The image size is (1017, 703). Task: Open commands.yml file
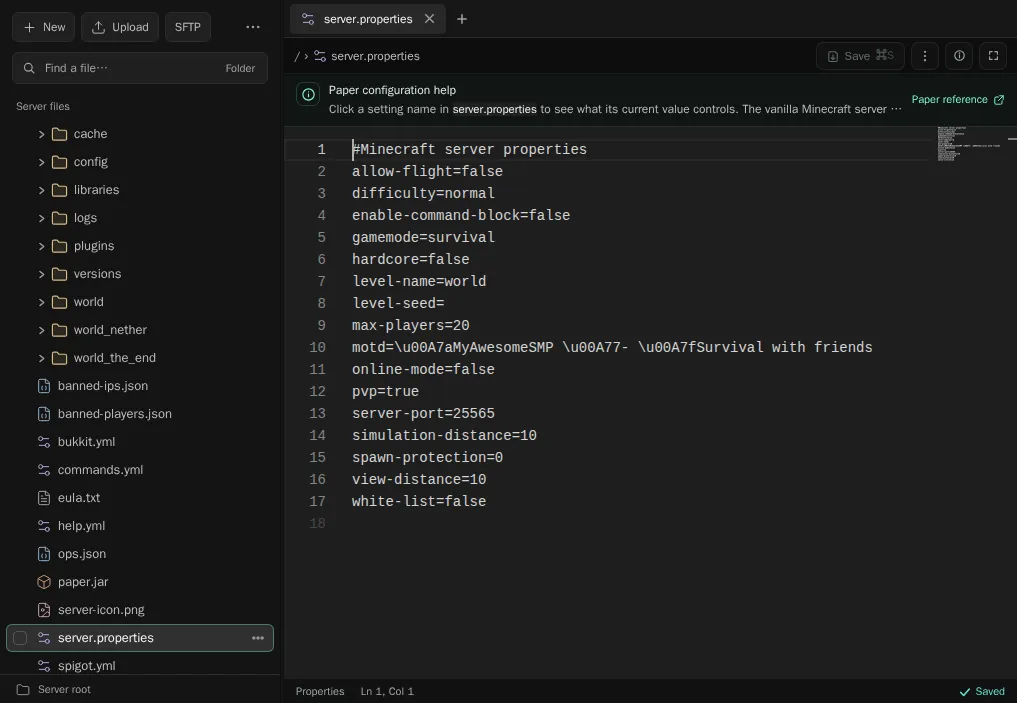pos(100,470)
